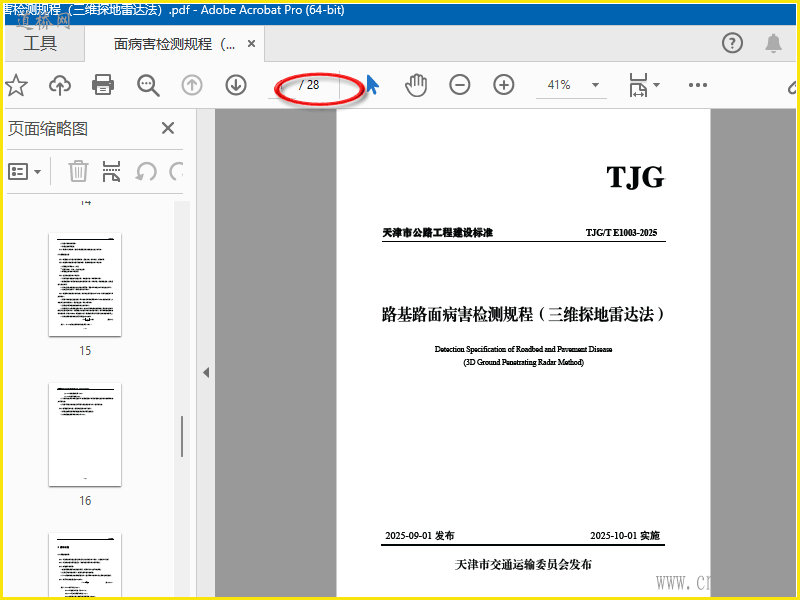The image size is (800, 600).
Task: Click the TJG logo text on page
Action: pos(635,177)
